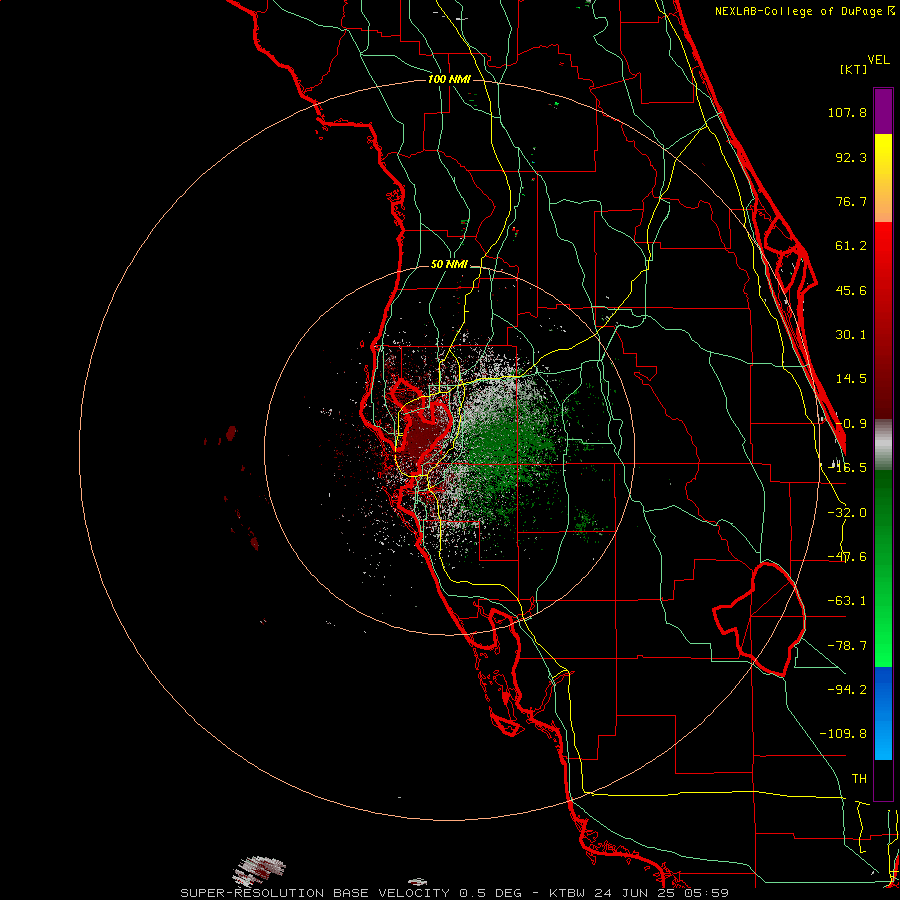Click the 100 NMI range ring label

point(449,79)
